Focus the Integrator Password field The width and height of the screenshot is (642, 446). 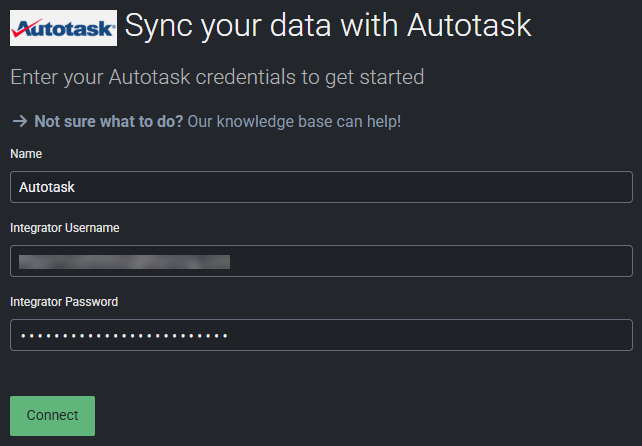pyautogui.click(x=321, y=335)
